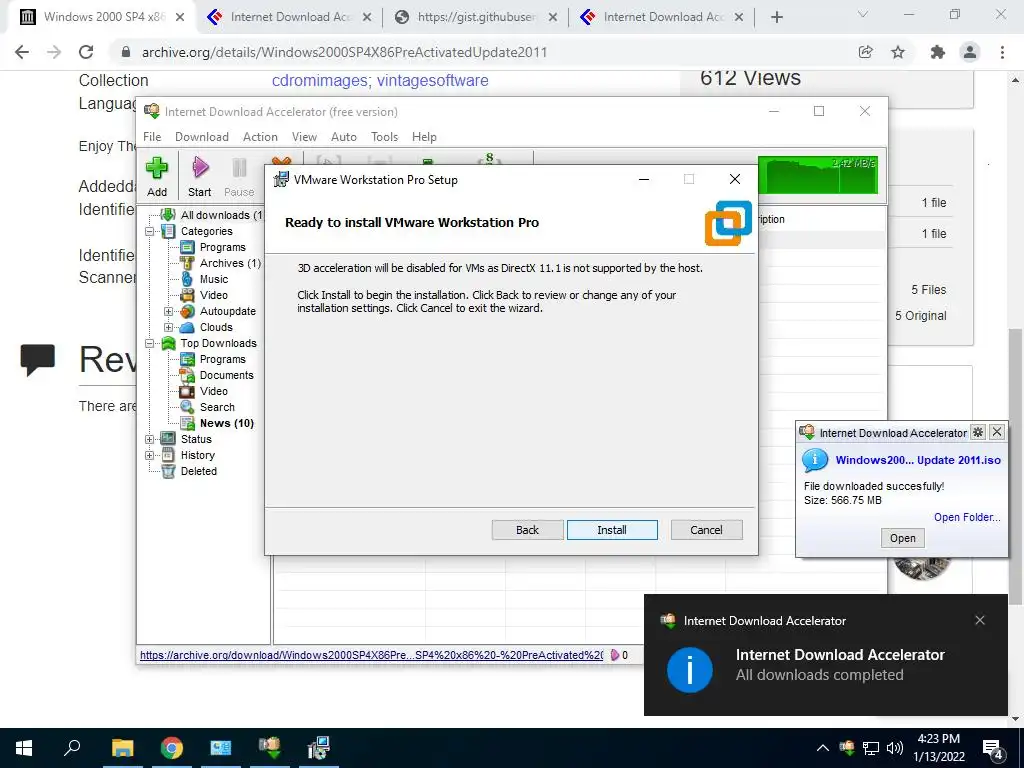Screen dimensions: 1024x768
Task: Expand the Status node
Action: click(x=150, y=440)
